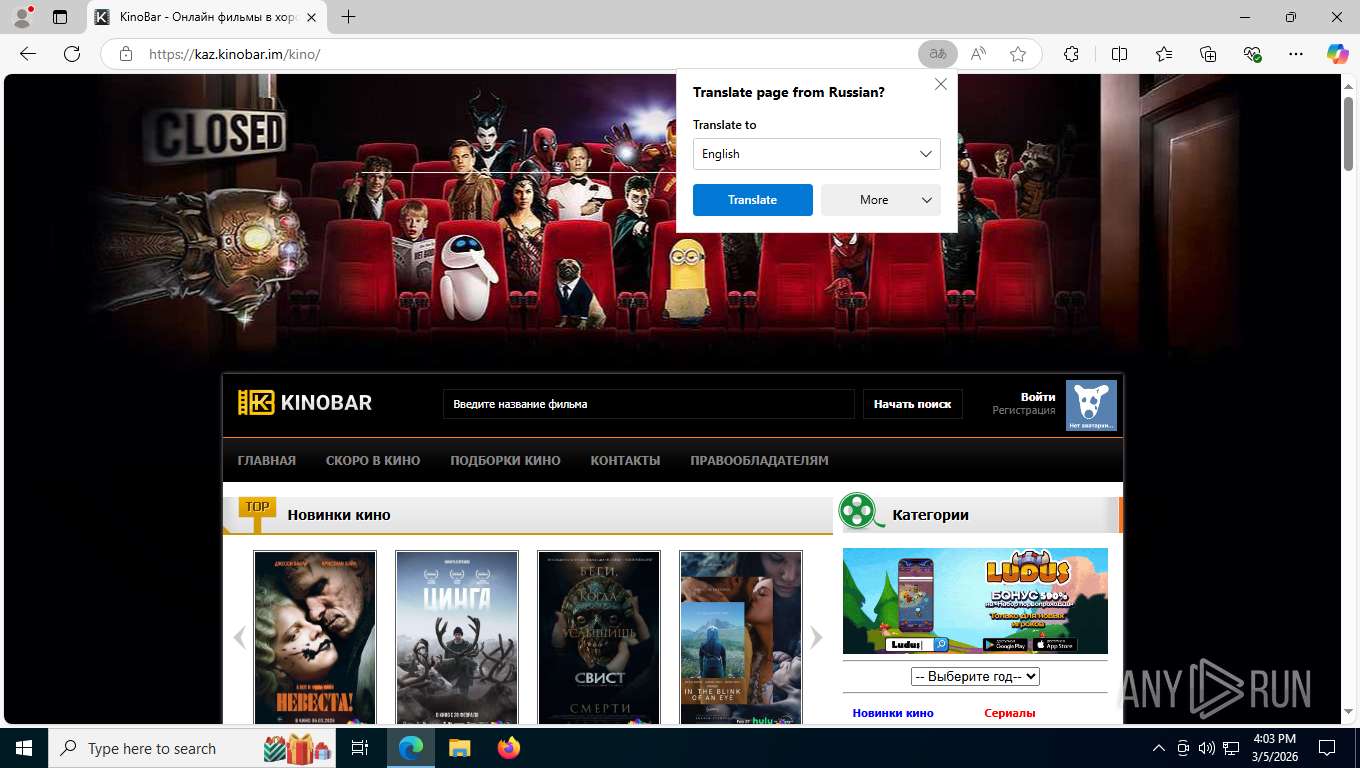
Task: Open Task View icon
Action: pos(360,748)
